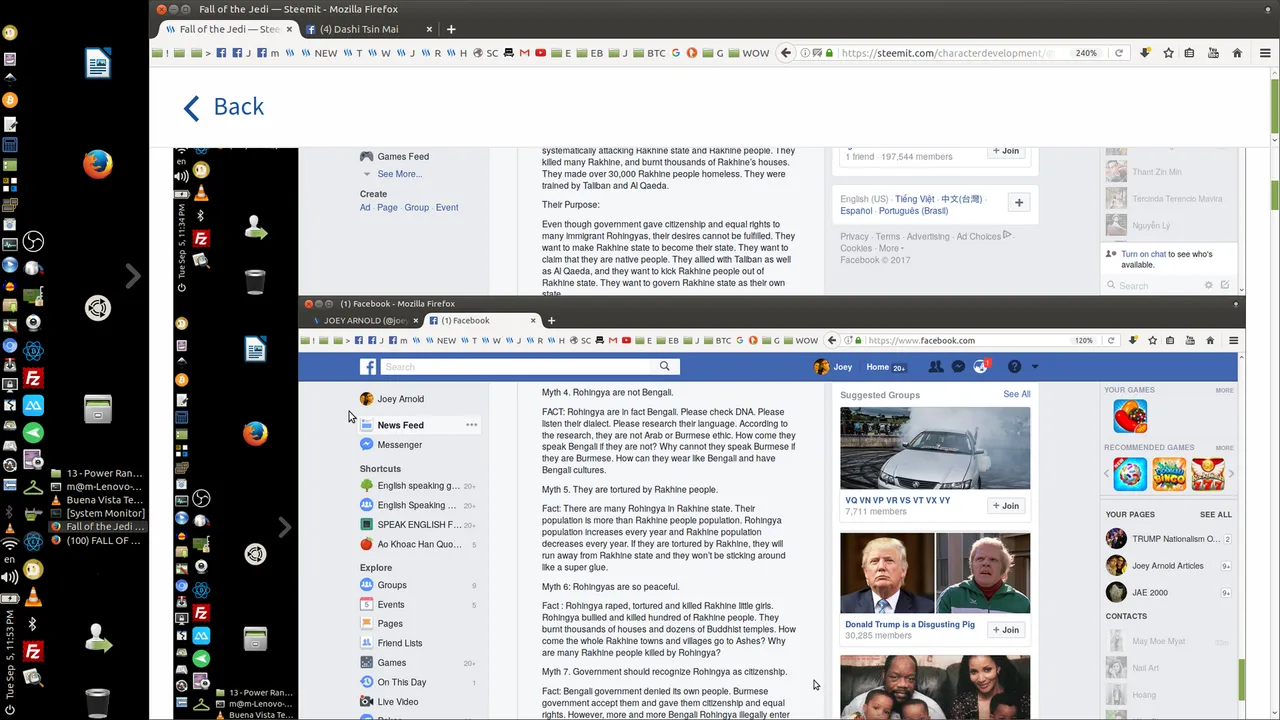Open News Feed options three-dot menu

click(x=471, y=425)
